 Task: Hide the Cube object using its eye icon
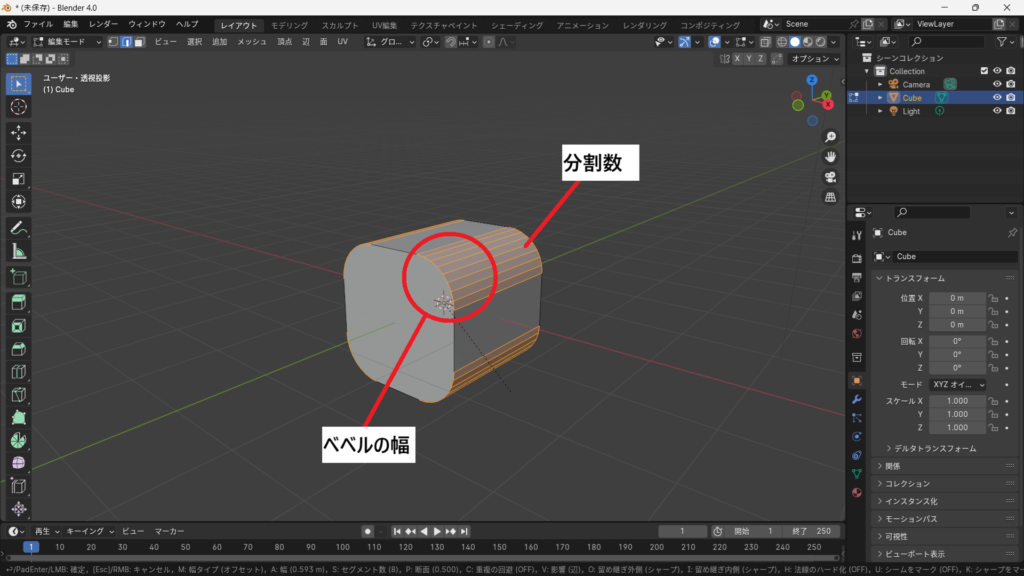pos(997,98)
